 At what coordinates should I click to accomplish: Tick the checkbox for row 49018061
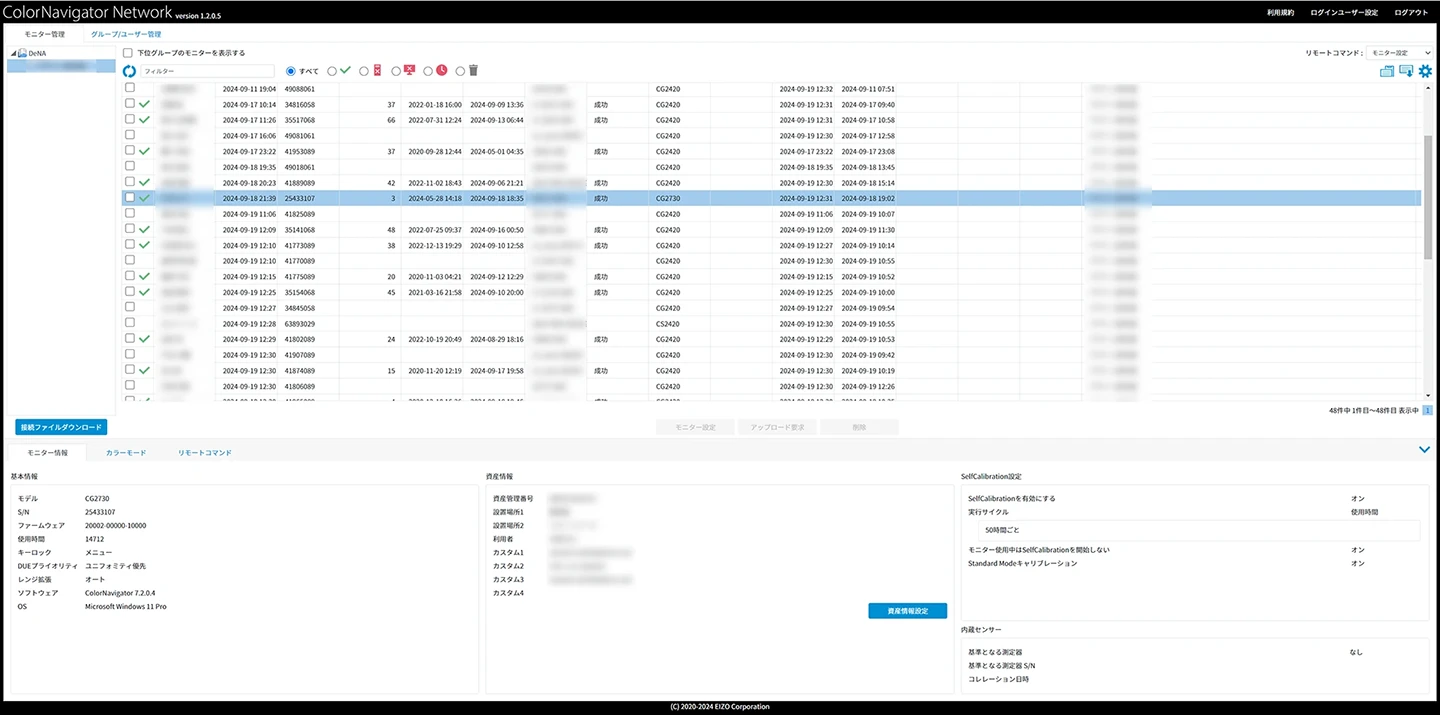(x=129, y=166)
